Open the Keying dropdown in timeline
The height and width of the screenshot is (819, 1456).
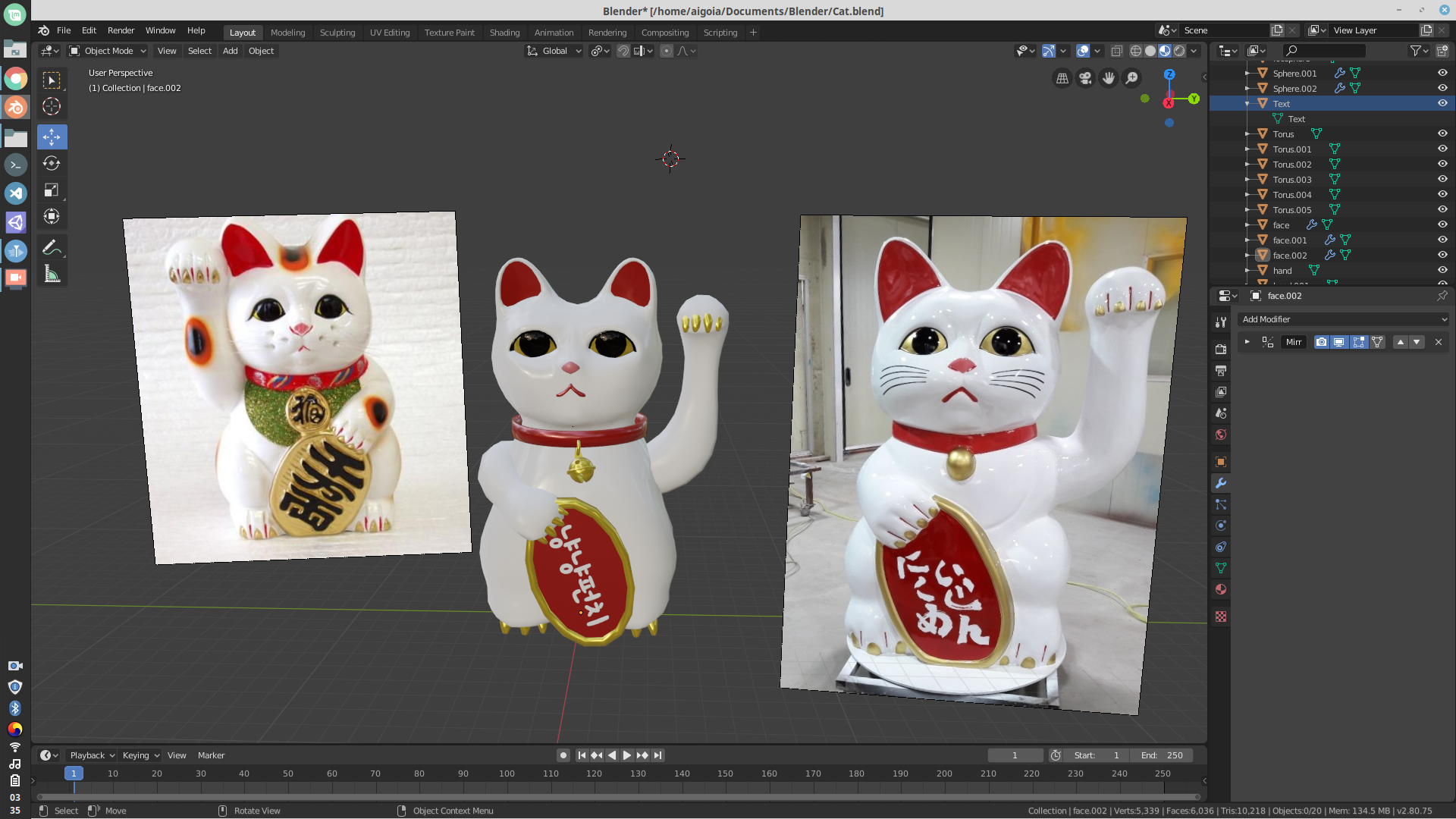(141, 755)
